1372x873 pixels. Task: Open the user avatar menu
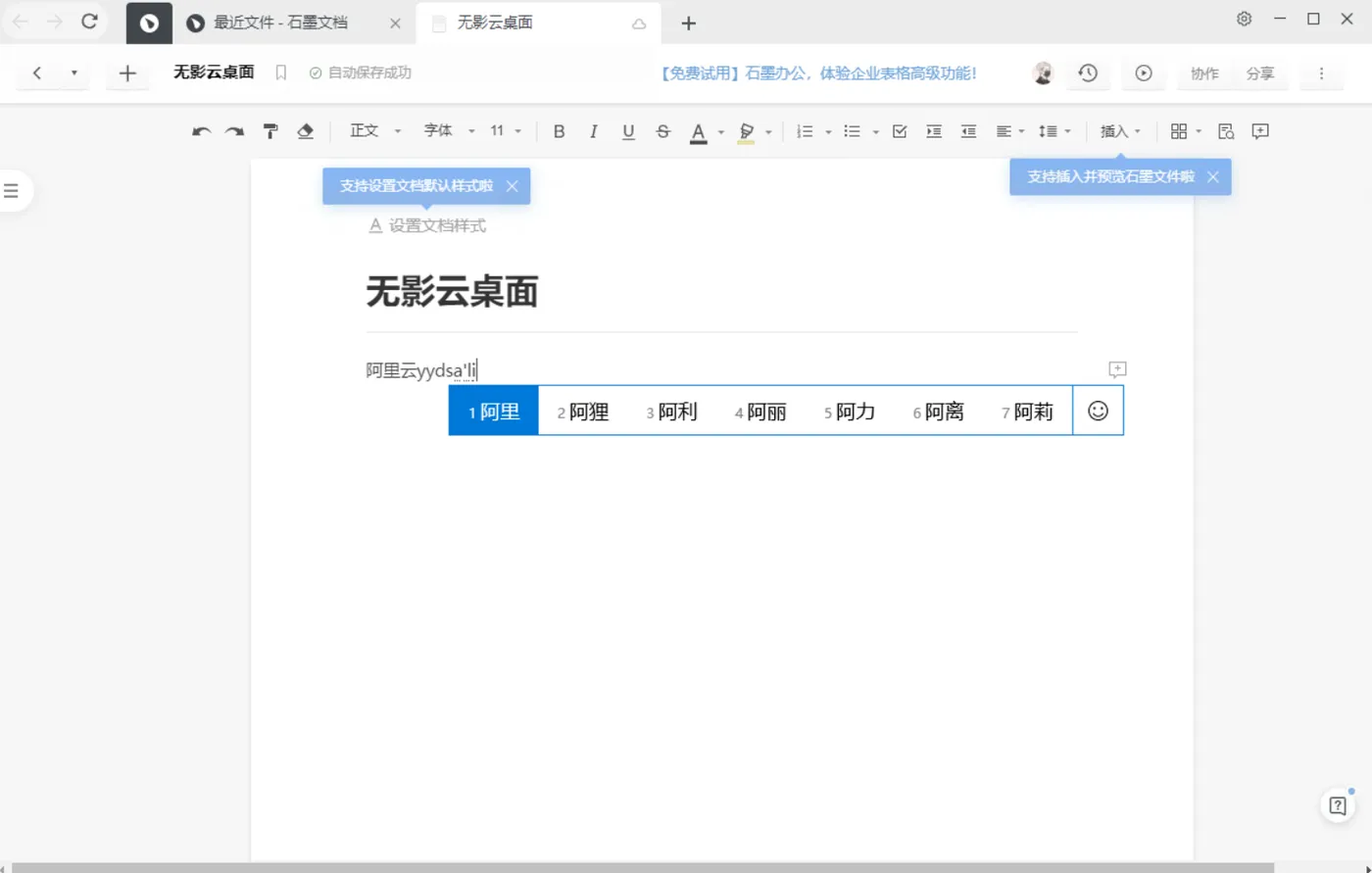1043,73
